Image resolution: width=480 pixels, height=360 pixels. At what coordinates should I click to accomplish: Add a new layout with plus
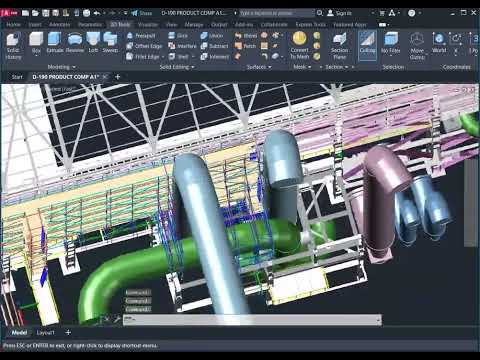(68, 332)
